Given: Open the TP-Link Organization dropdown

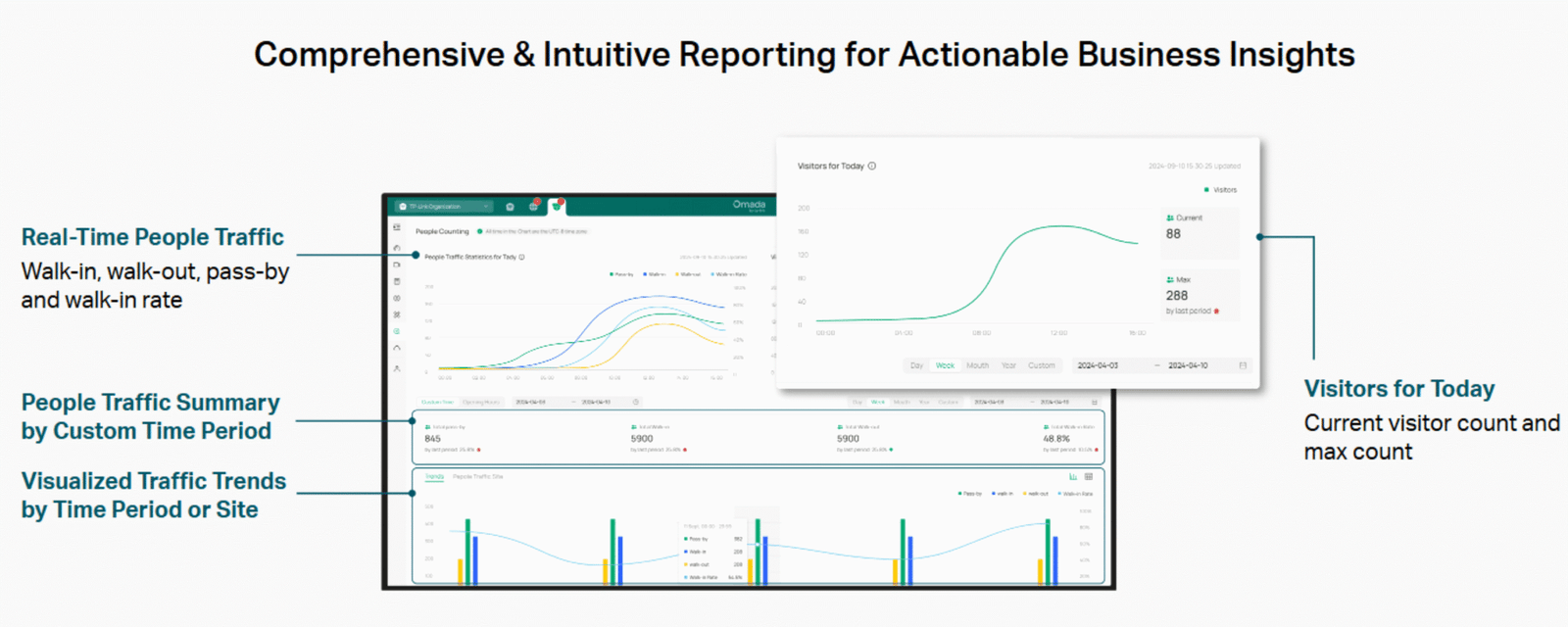Looking at the screenshot, I should [444, 207].
